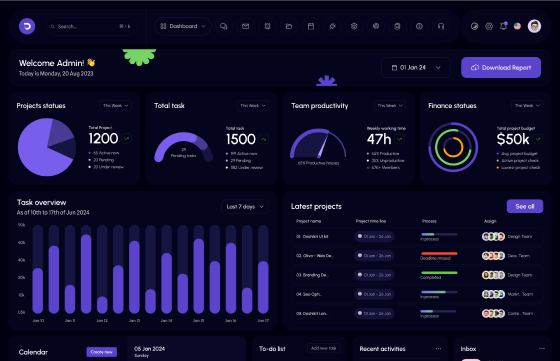560x361 pixels.
Task: Click Download Report button
Action: 501,67
